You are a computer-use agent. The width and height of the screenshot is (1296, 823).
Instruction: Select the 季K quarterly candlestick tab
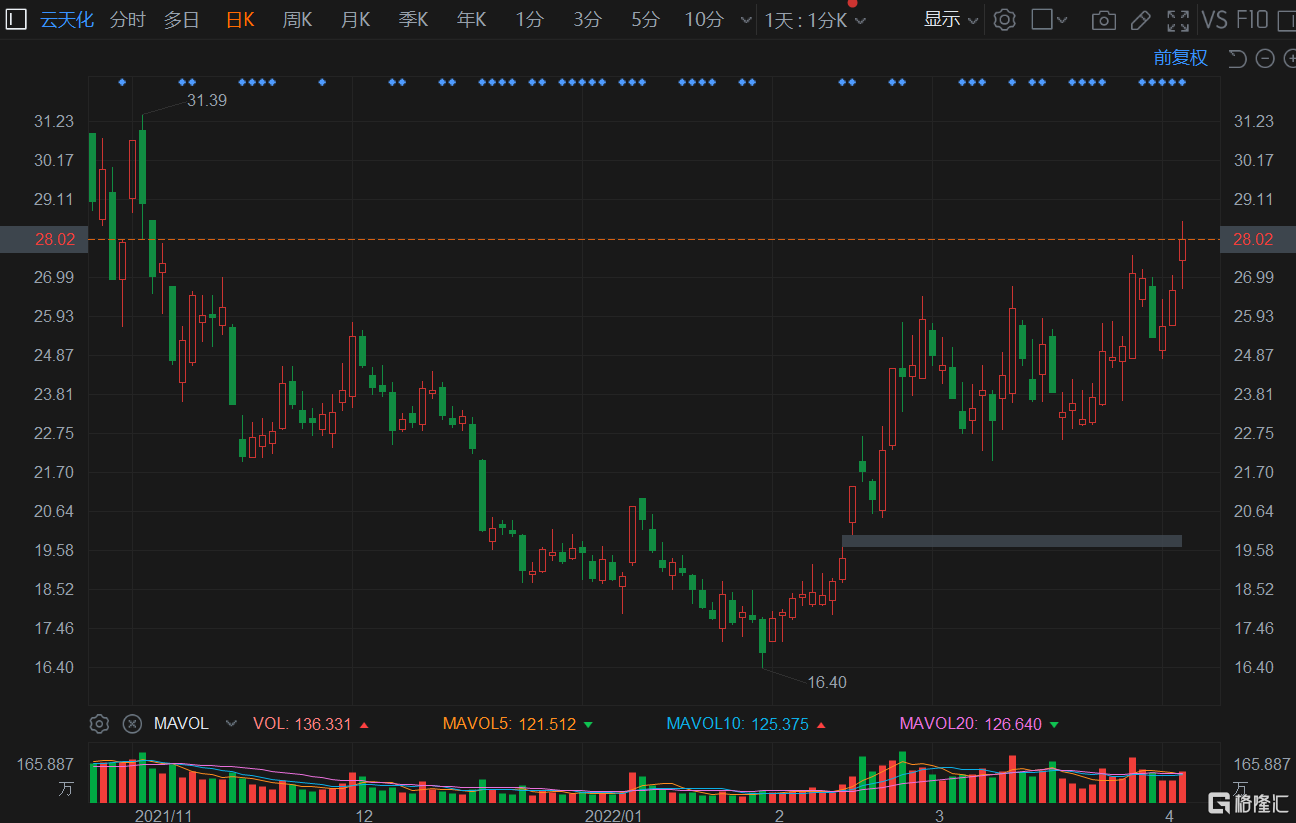413,19
